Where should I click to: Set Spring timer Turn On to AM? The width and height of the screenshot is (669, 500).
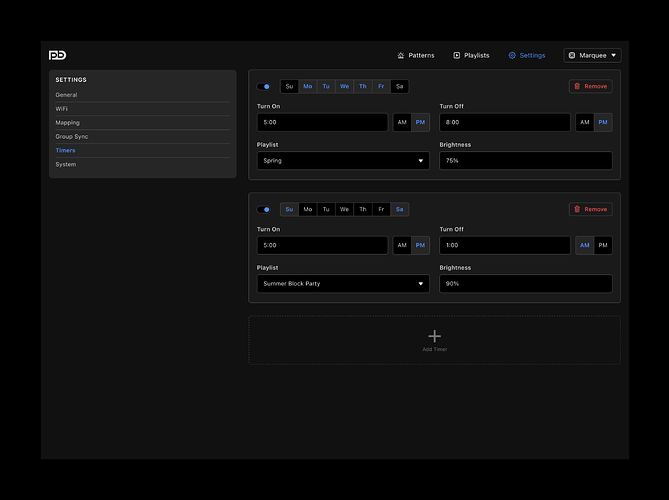pyautogui.click(x=402, y=122)
